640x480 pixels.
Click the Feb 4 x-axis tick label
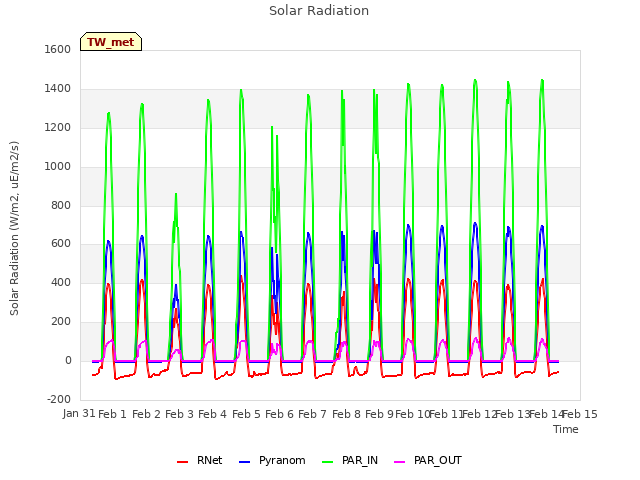click(x=212, y=414)
